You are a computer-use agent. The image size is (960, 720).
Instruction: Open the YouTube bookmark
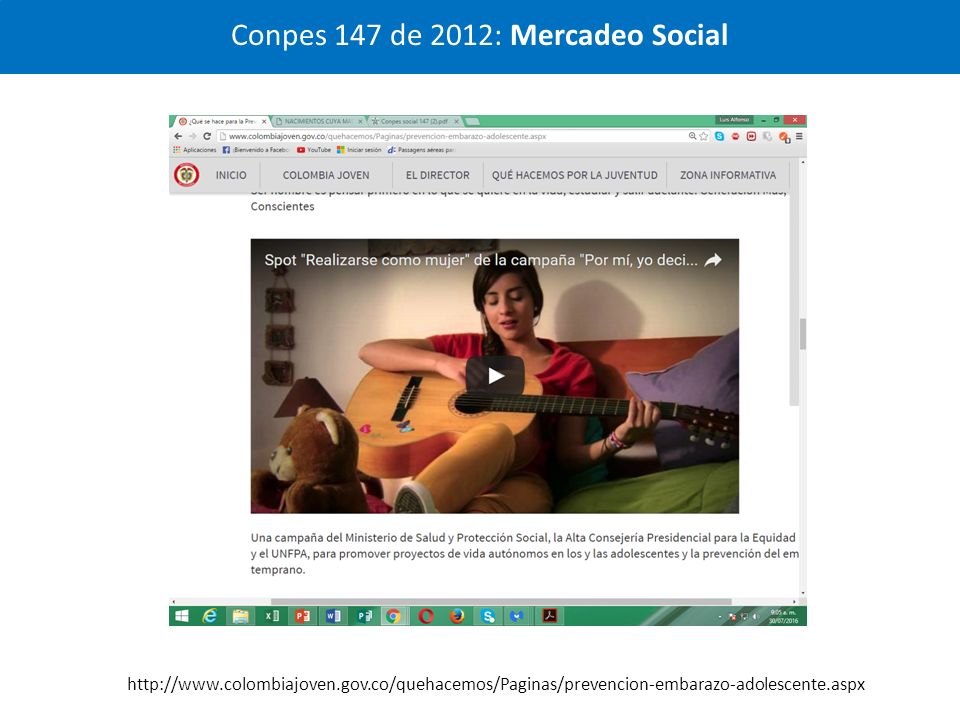pos(313,149)
